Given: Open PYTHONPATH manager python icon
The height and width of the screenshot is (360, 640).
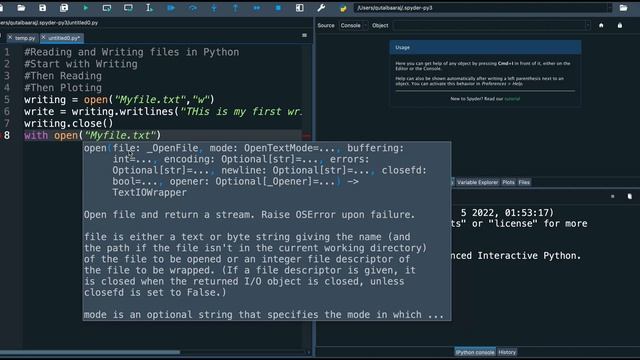Looking at the screenshot, I should pos(343,8).
